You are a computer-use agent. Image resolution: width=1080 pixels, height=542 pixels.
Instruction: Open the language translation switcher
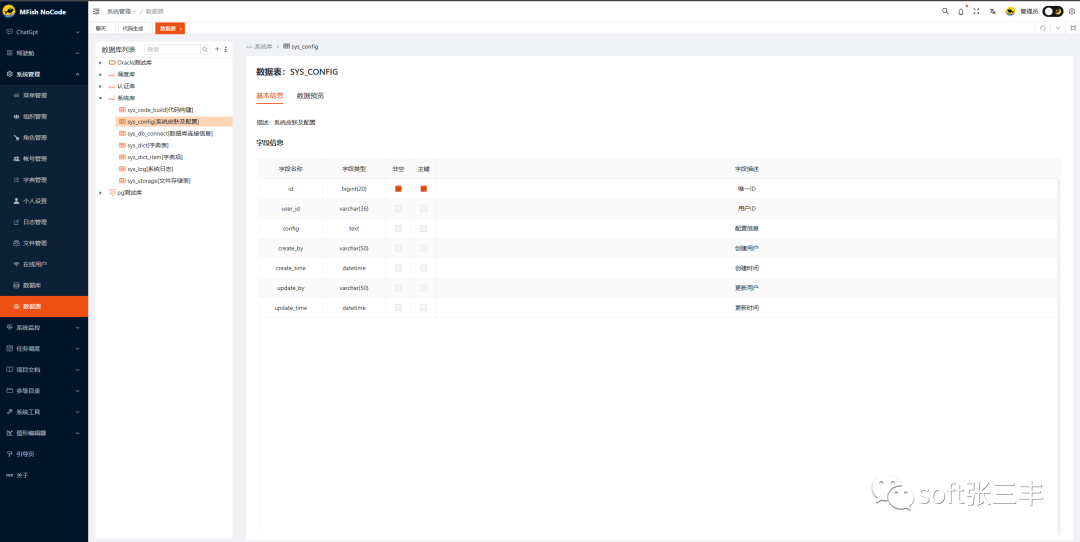(993, 11)
